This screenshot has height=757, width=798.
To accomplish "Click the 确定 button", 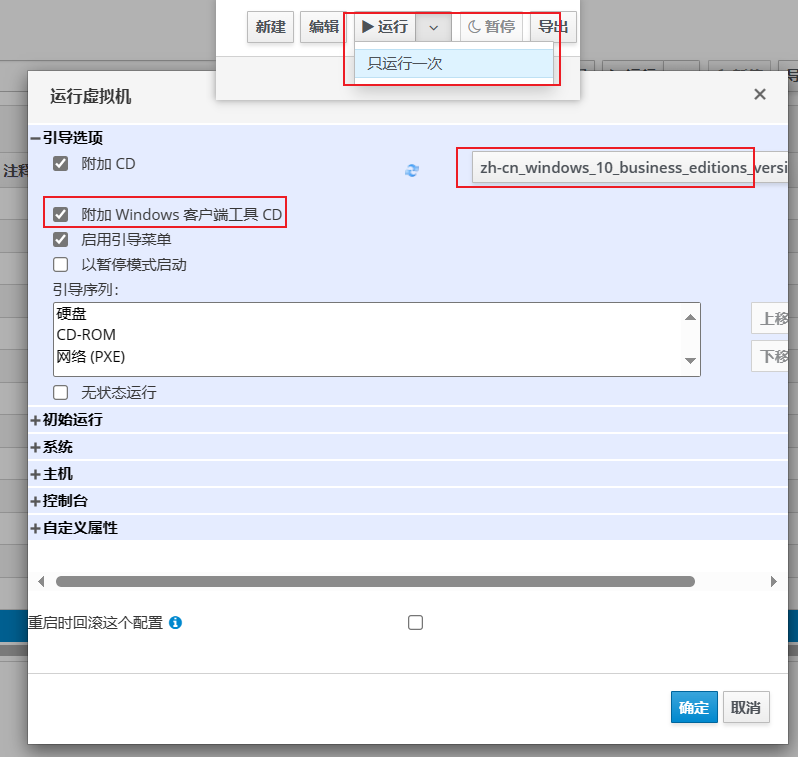I will (694, 707).
